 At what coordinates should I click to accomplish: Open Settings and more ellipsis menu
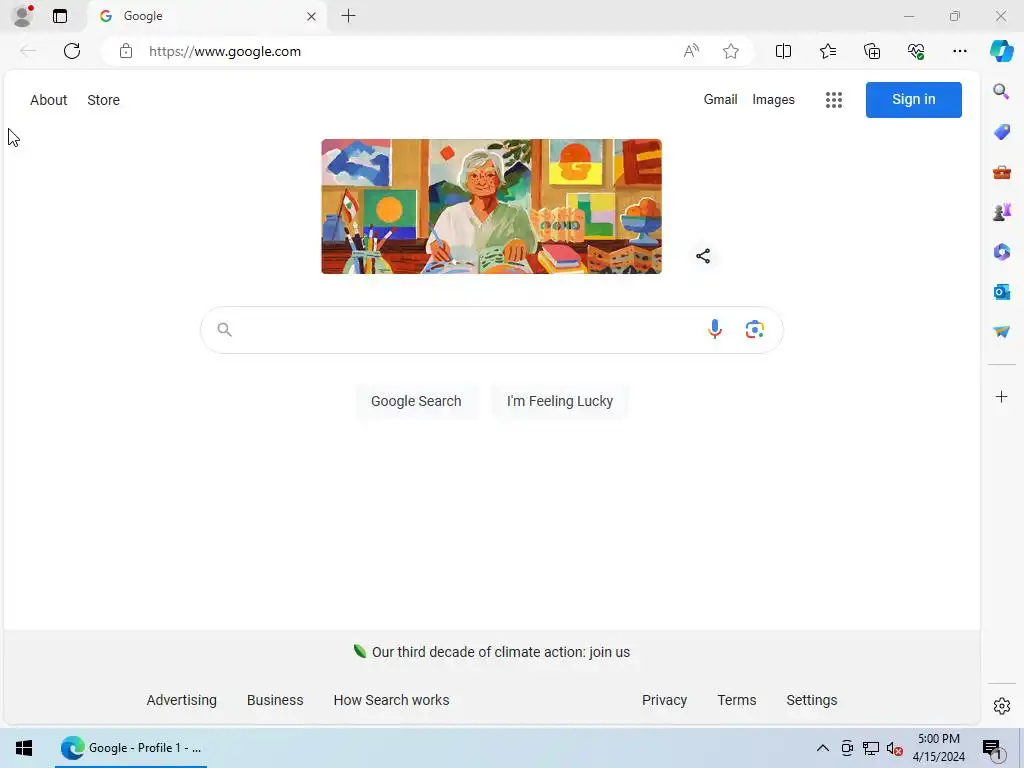(960, 51)
